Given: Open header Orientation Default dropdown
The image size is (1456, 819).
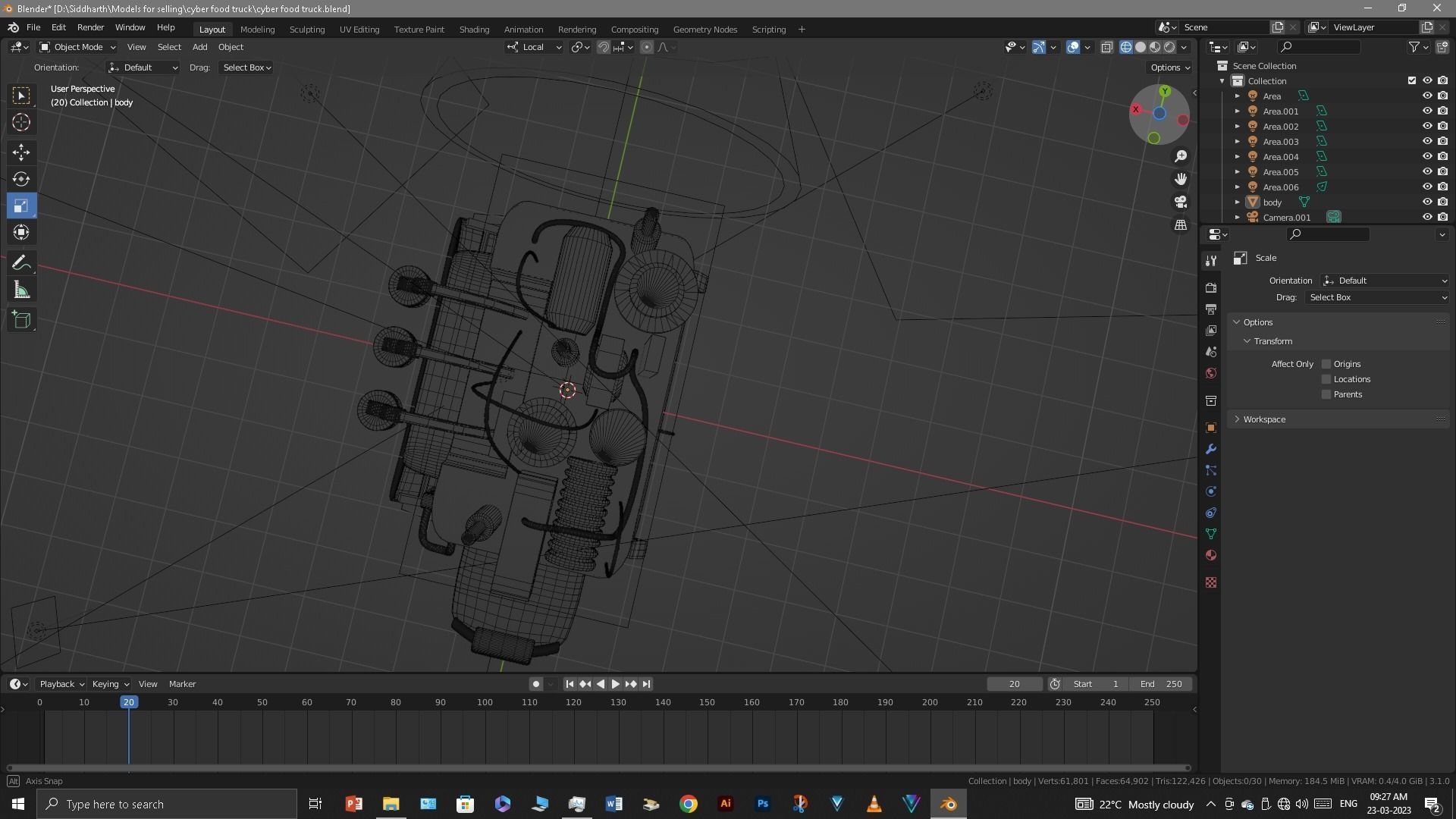Looking at the screenshot, I should pyautogui.click(x=143, y=67).
